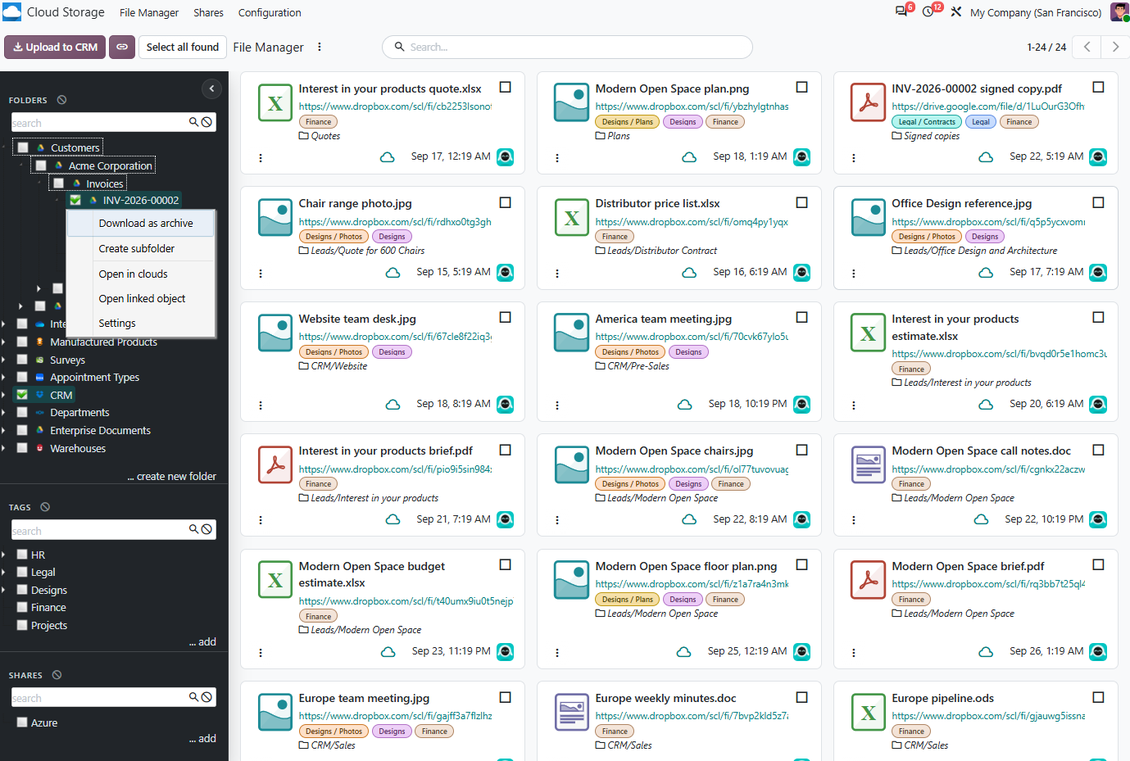Expand the Enterprise Documents folder arrow
The height and width of the screenshot is (761, 1130).
[x=4, y=430]
